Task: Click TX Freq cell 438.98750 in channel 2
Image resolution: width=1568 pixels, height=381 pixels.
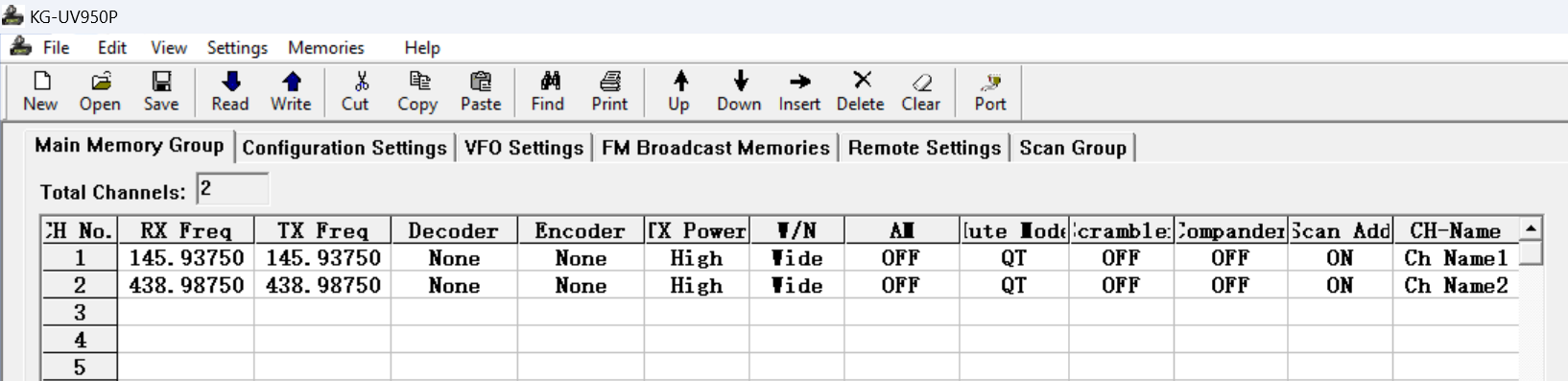Action: coord(322,285)
